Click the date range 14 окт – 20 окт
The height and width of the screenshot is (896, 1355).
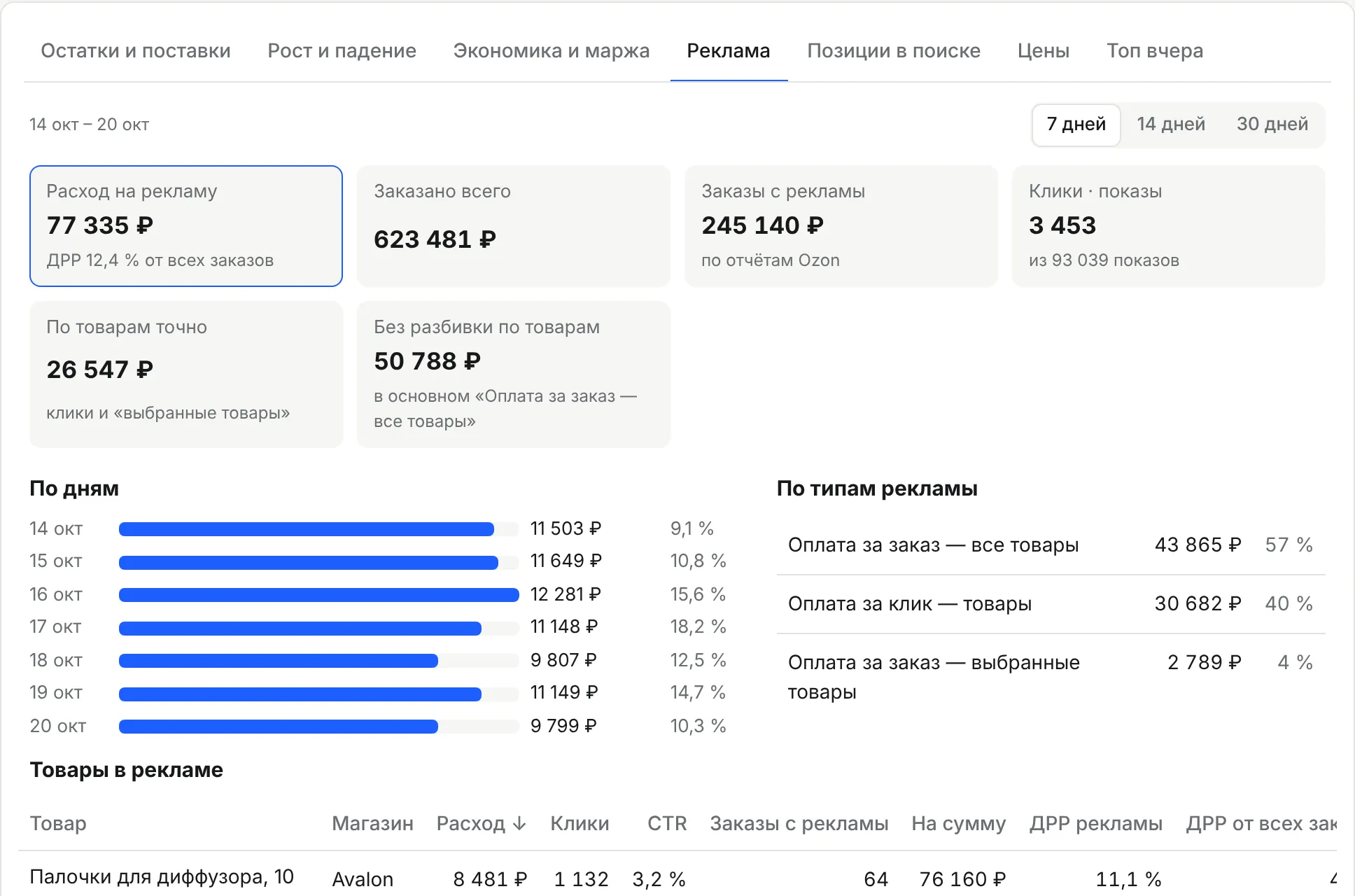click(x=89, y=125)
